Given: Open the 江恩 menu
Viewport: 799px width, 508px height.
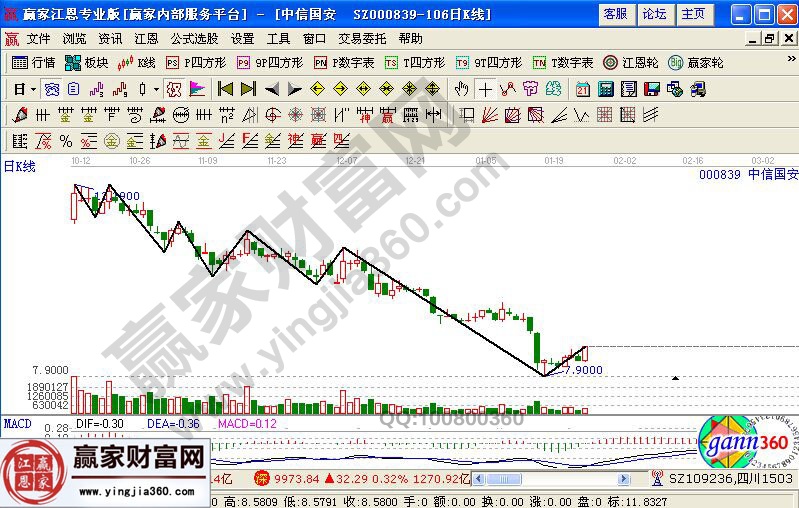Looking at the screenshot, I should tap(146, 38).
